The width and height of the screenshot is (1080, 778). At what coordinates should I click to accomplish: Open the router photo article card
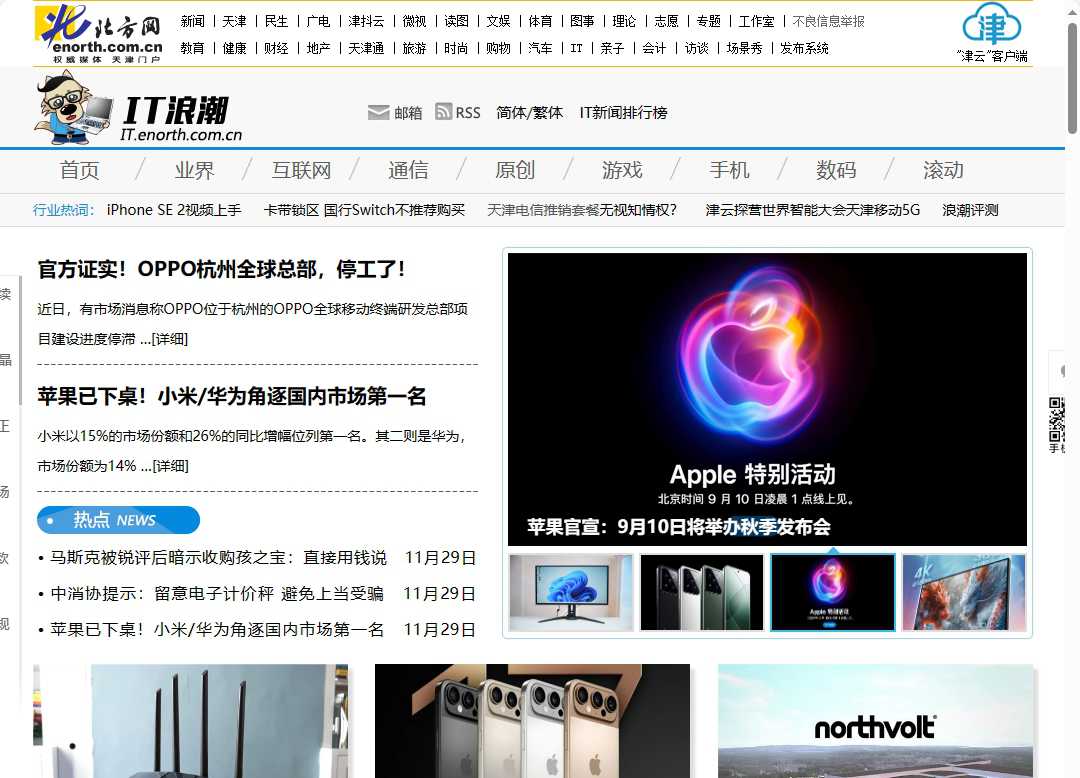click(x=191, y=721)
